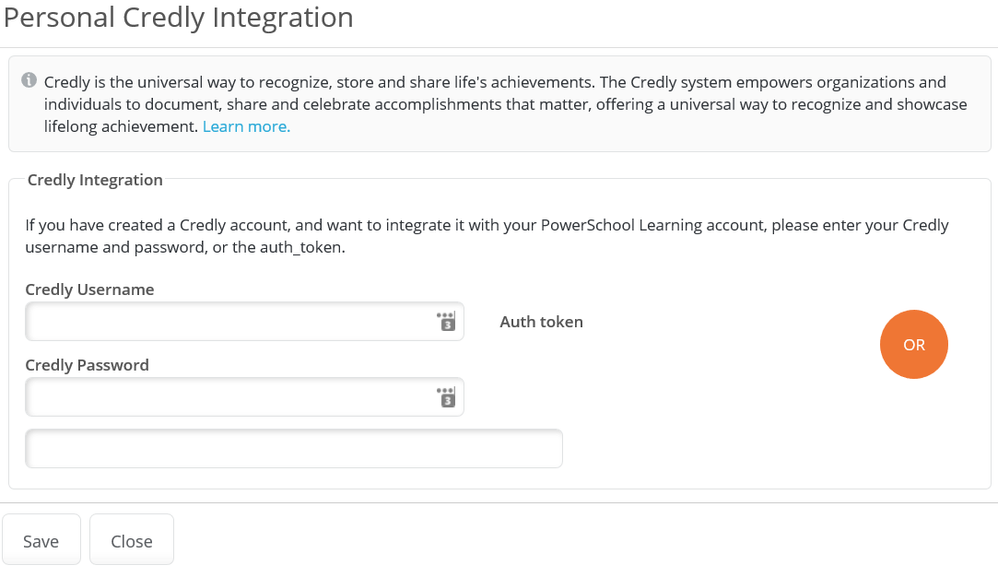Click the password manager icon in Credly Username field
This screenshot has width=998, height=567.
point(446,321)
